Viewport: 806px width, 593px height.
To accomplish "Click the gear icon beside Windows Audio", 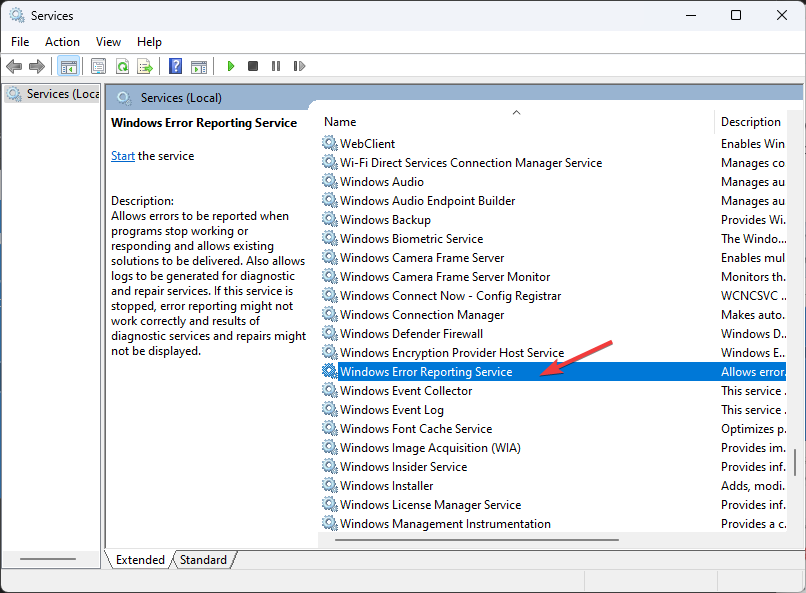I will point(329,181).
